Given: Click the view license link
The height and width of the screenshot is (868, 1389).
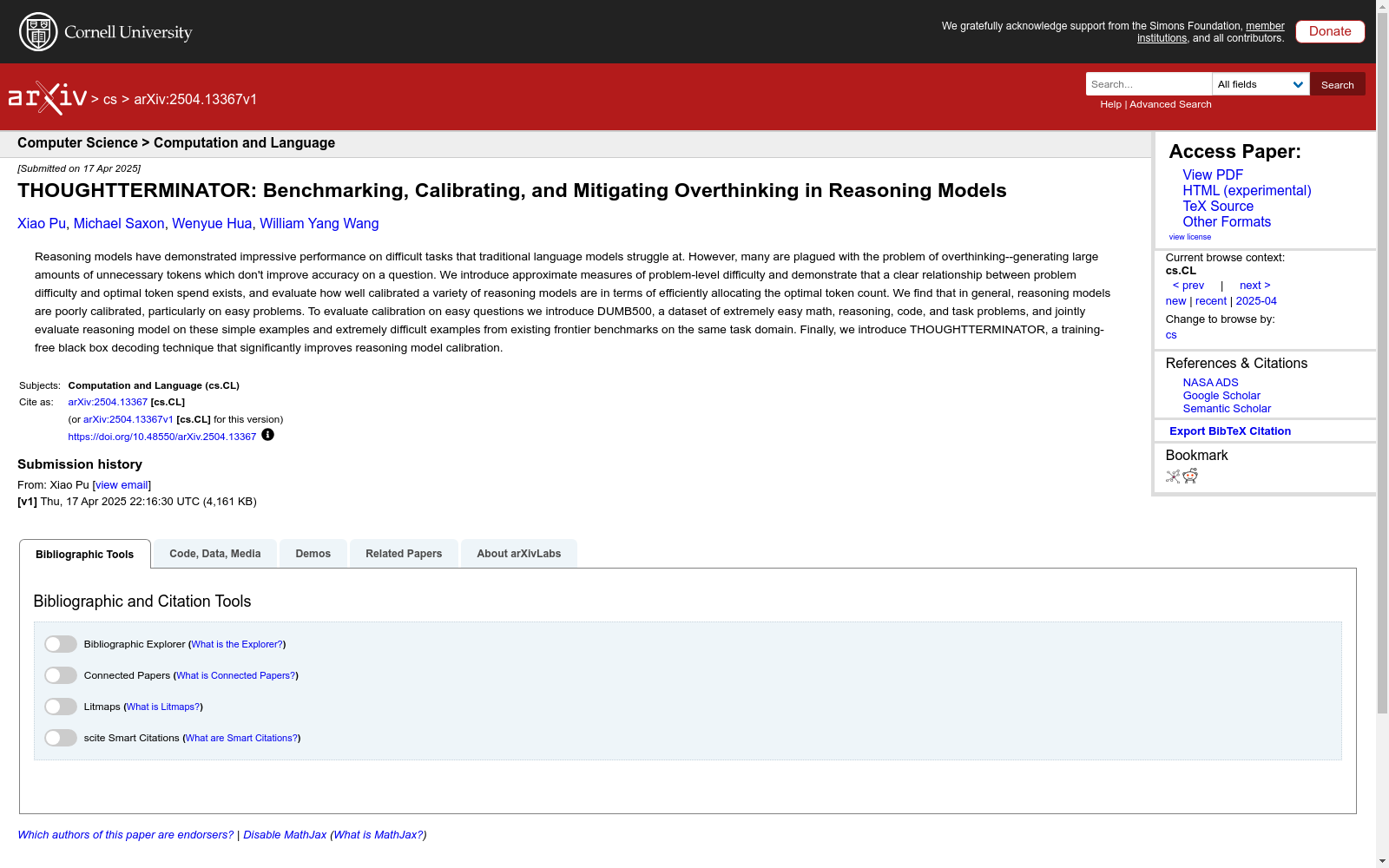Looking at the screenshot, I should 1190,237.
